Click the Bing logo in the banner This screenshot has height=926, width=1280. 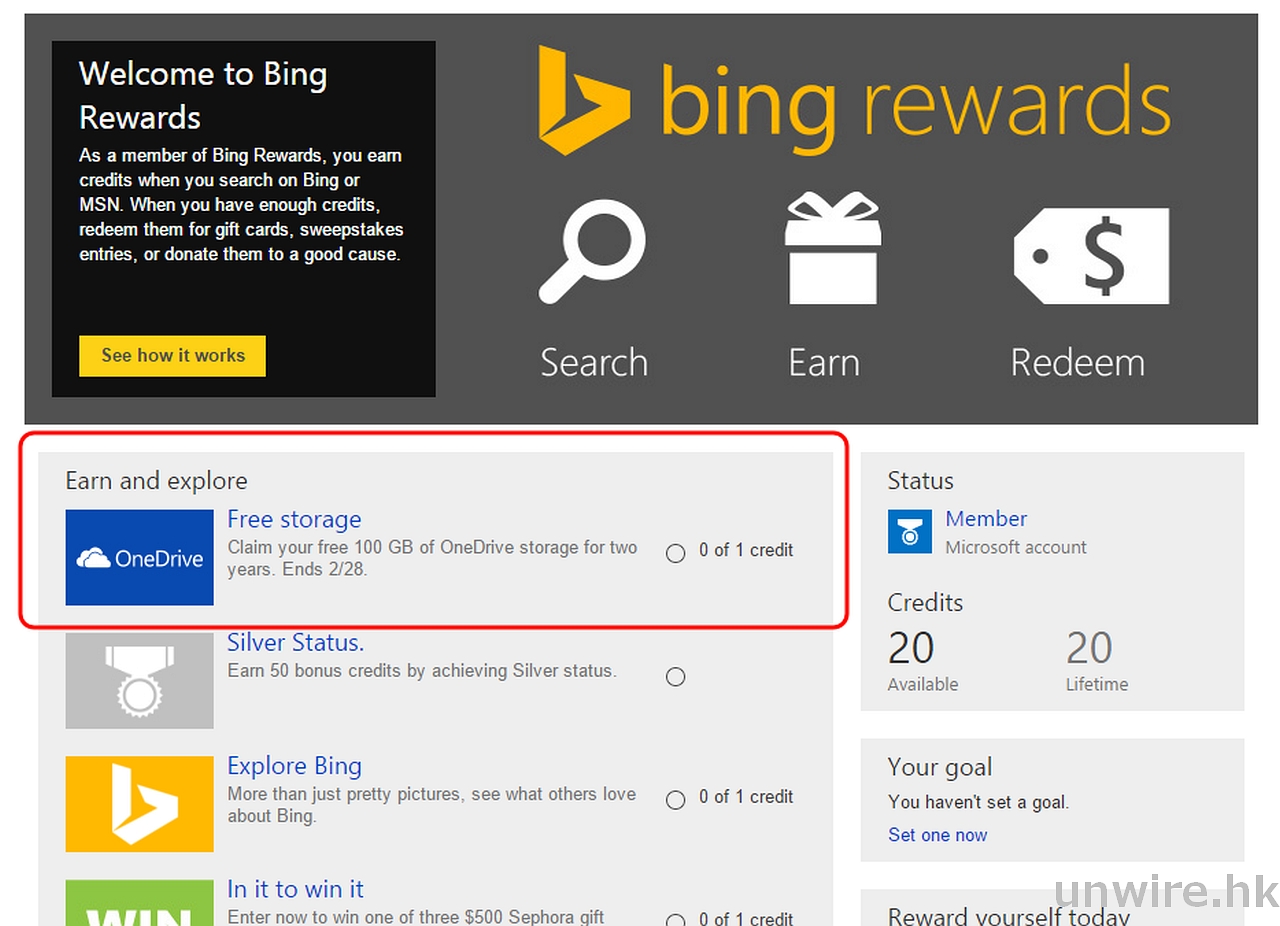[x=583, y=100]
